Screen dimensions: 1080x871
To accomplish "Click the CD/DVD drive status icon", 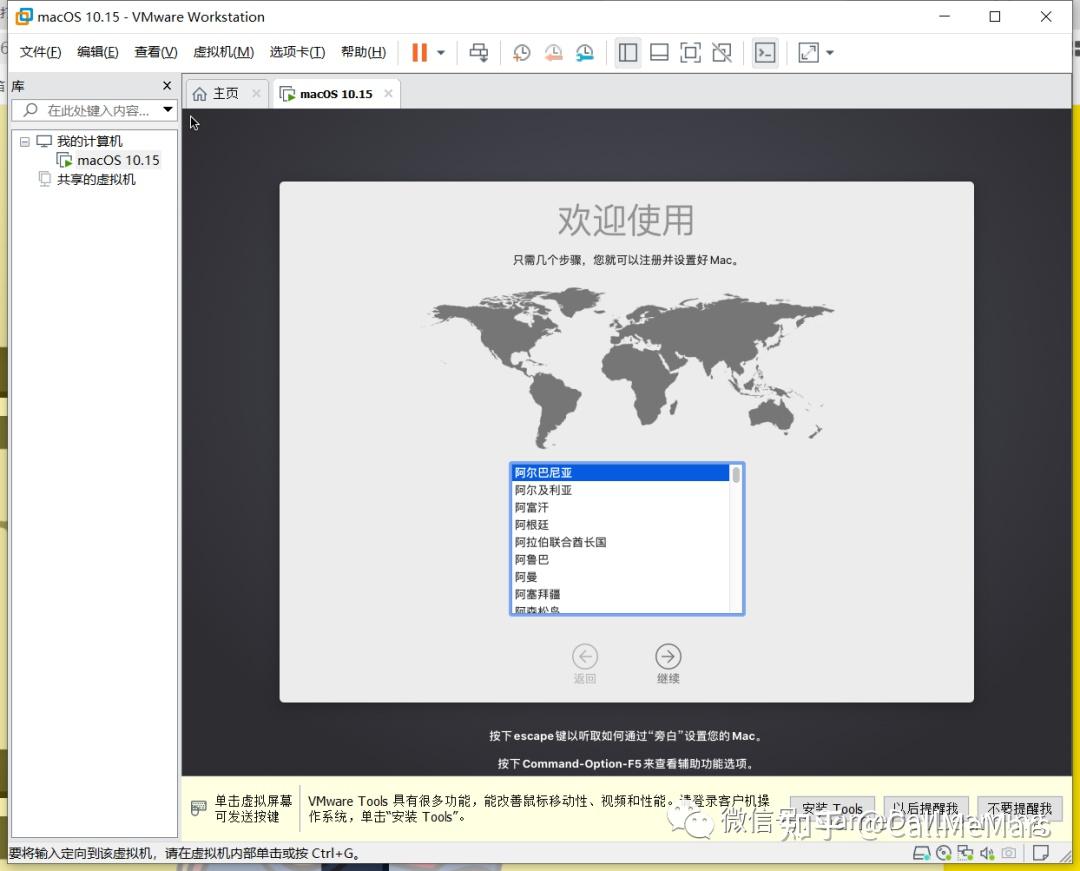I will (x=944, y=854).
